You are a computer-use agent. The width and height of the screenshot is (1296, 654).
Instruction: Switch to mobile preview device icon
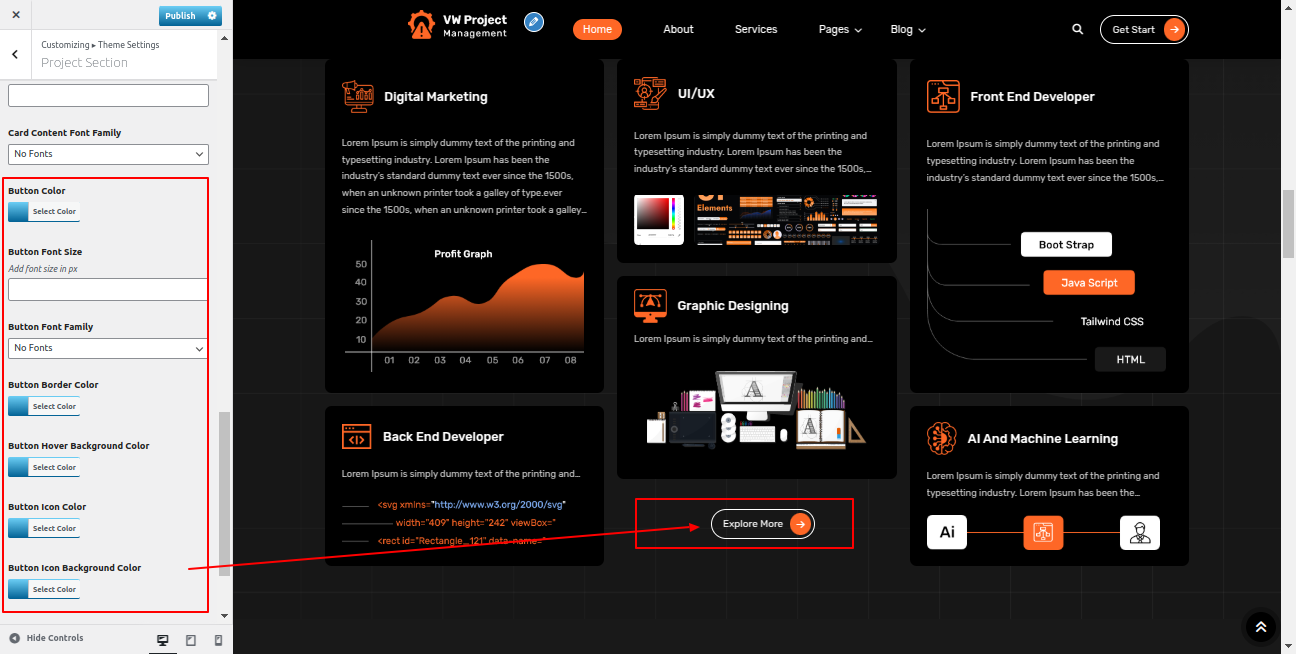[218, 640]
